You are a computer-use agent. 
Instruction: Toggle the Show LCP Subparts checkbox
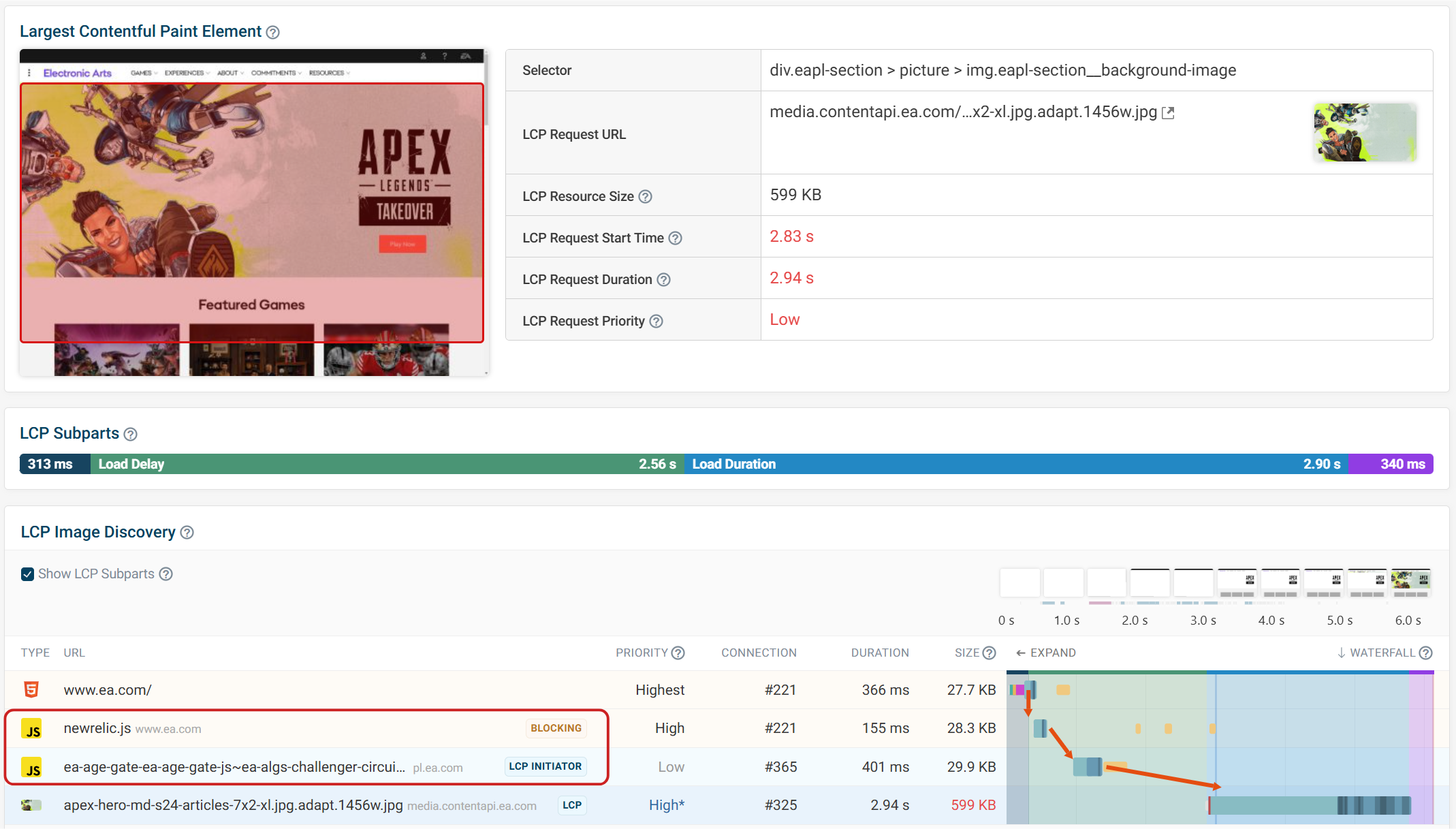(27, 574)
